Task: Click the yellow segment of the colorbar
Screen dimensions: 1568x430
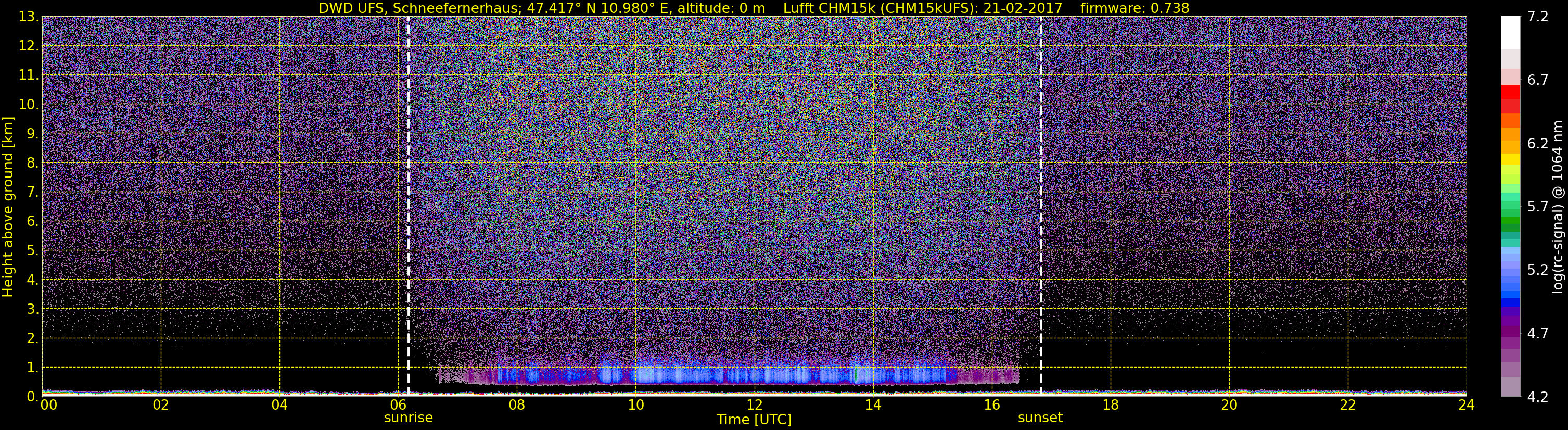Action: click(x=1510, y=160)
